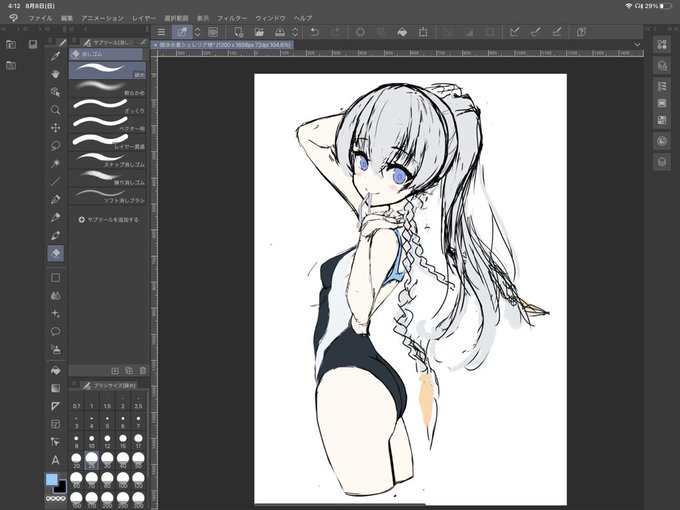Create a new canvas from the command bar

[238, 32]
